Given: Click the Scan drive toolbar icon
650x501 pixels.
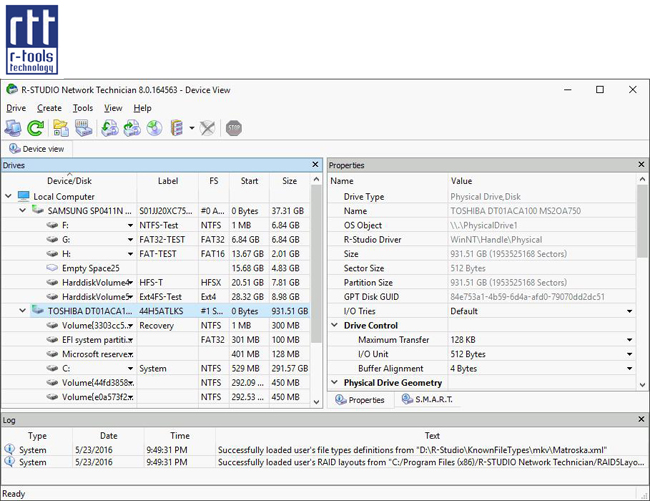Looking at the screenshot, I should (x=83, y=128).
